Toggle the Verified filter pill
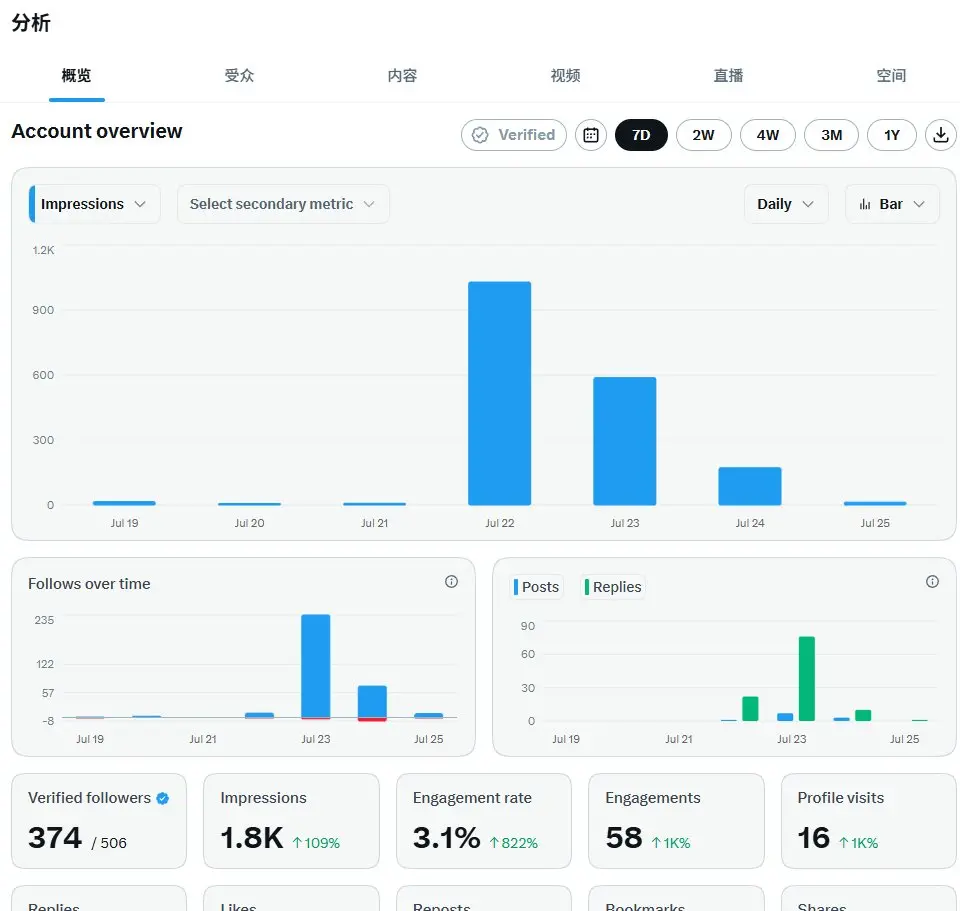The image size is (960, 911). click(x=514, y=135)
